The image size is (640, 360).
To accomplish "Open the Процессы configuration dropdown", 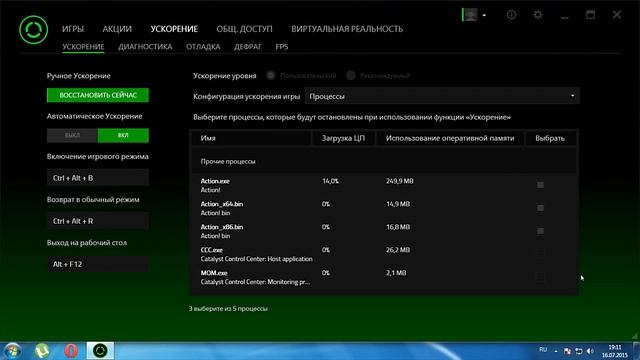I will coord(442,96).
